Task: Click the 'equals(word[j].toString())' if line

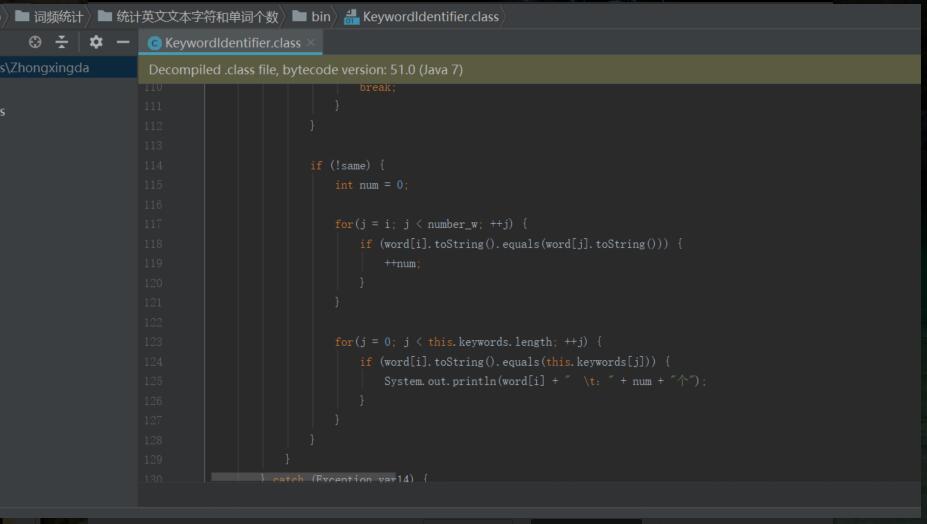Action: (521, 244)
